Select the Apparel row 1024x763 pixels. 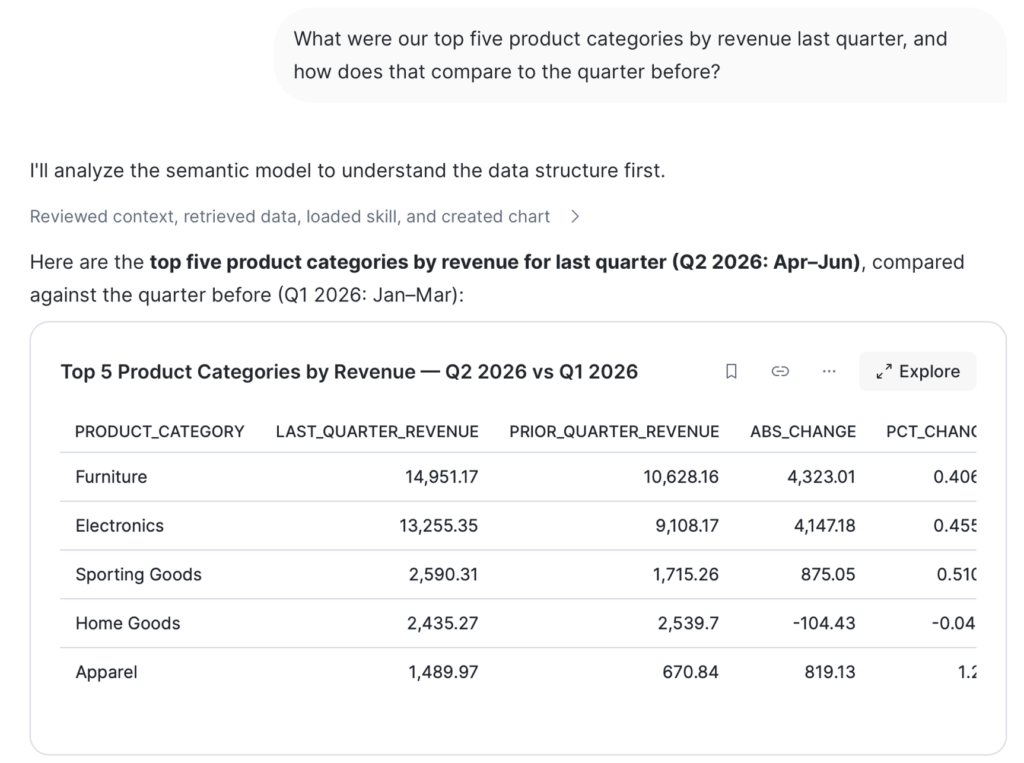click(x=518, y=672)
